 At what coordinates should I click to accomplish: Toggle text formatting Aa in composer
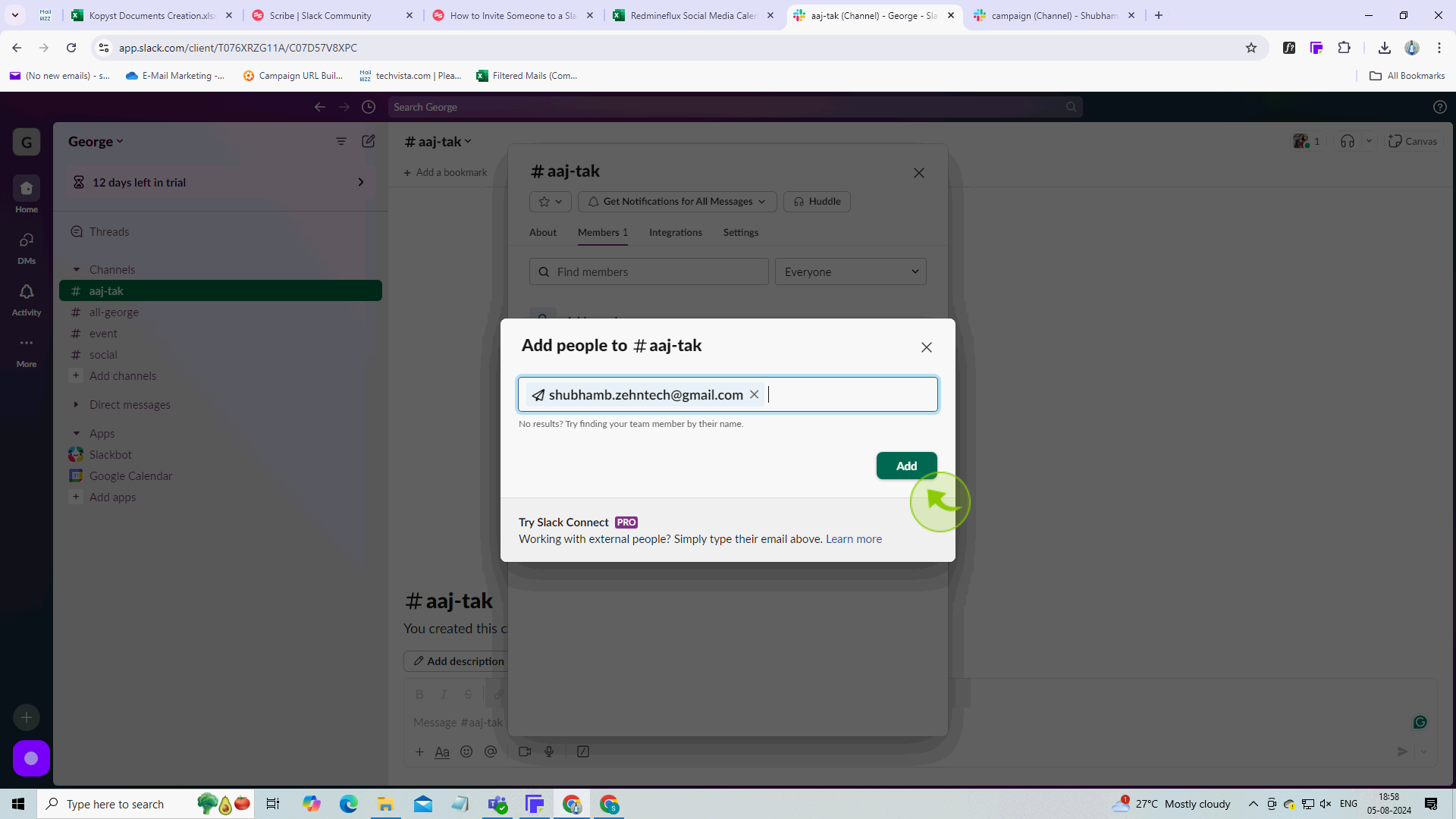pos(442,752)
